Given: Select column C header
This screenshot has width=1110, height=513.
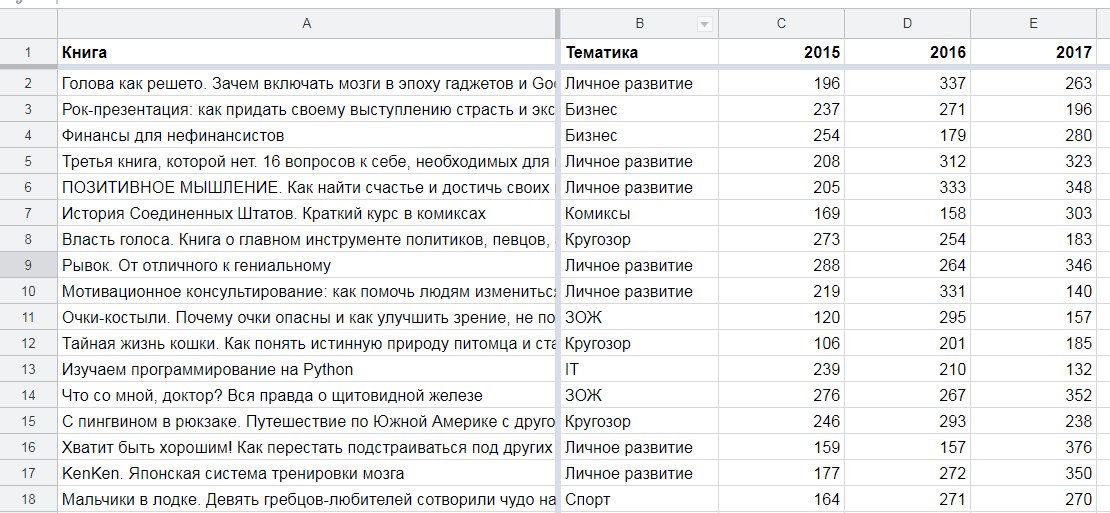Looking at the screenshot, I should click(781, 24).
